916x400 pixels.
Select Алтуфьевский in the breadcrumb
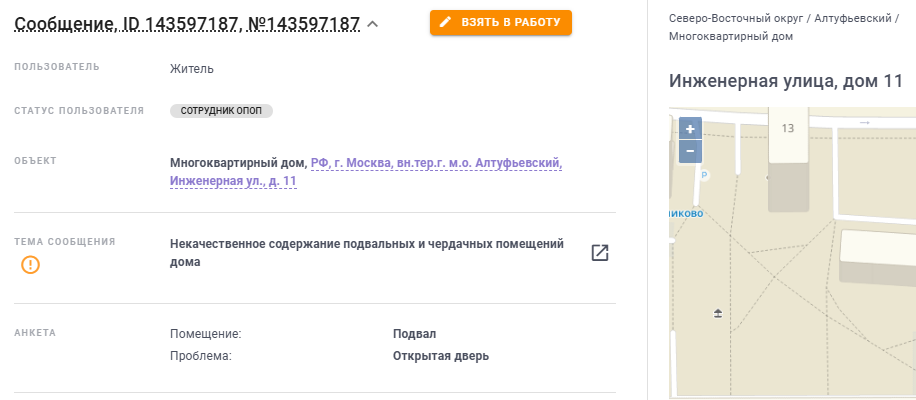tap(853, 19)
